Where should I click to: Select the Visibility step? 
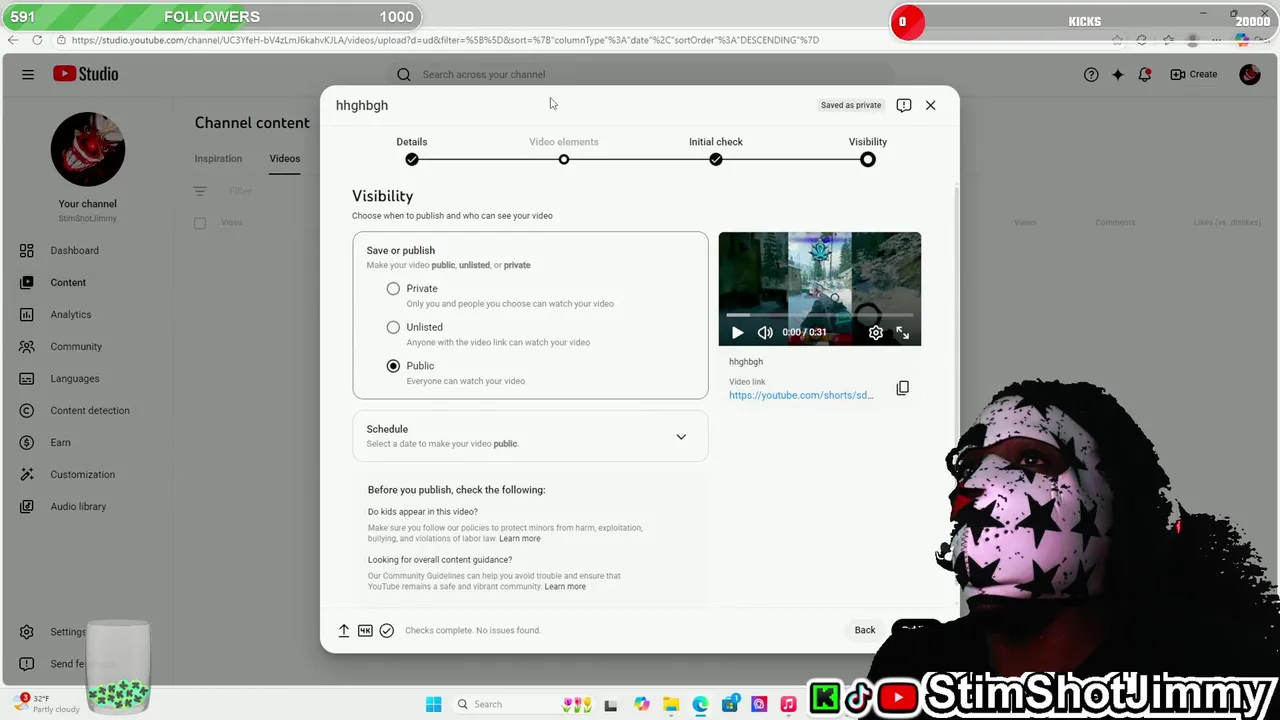(867, 150)
